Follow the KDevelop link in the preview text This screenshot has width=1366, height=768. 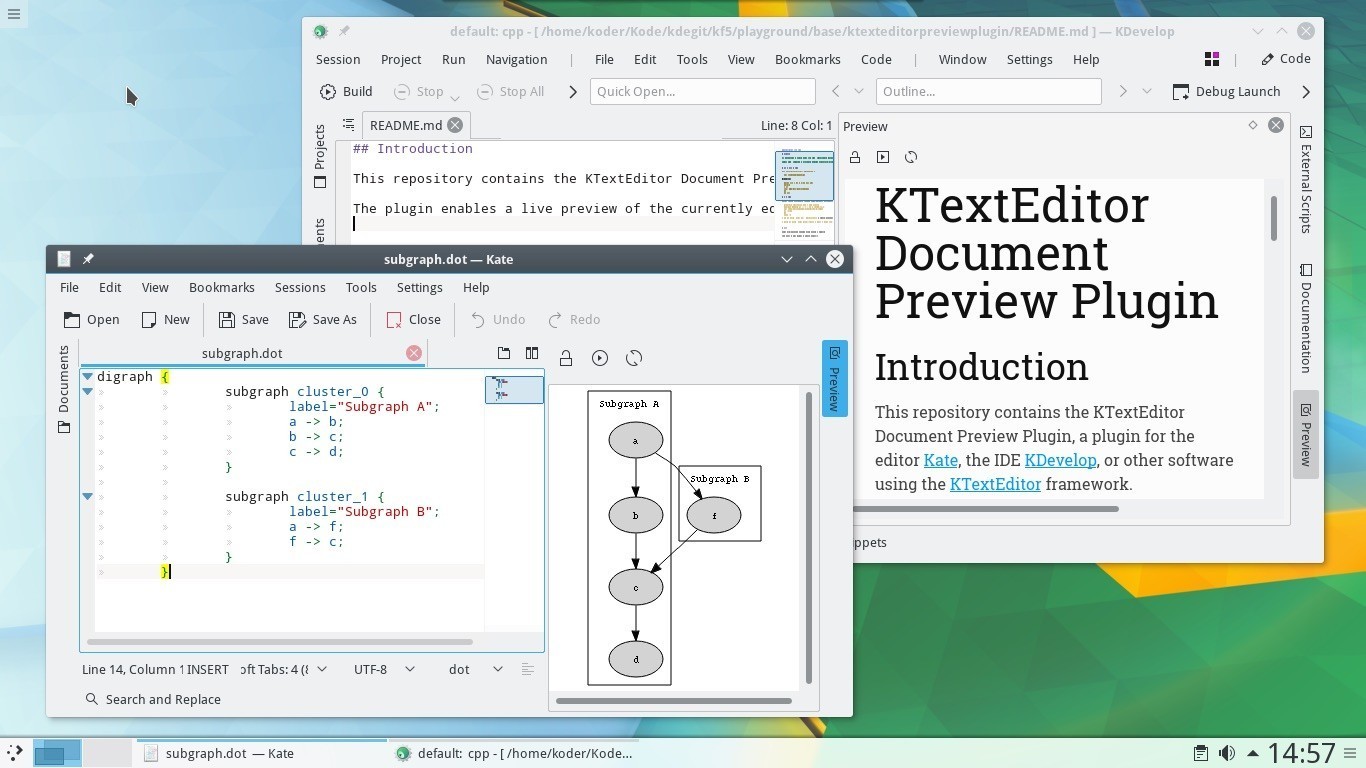pyautogui.click(x=1059, y=460)
